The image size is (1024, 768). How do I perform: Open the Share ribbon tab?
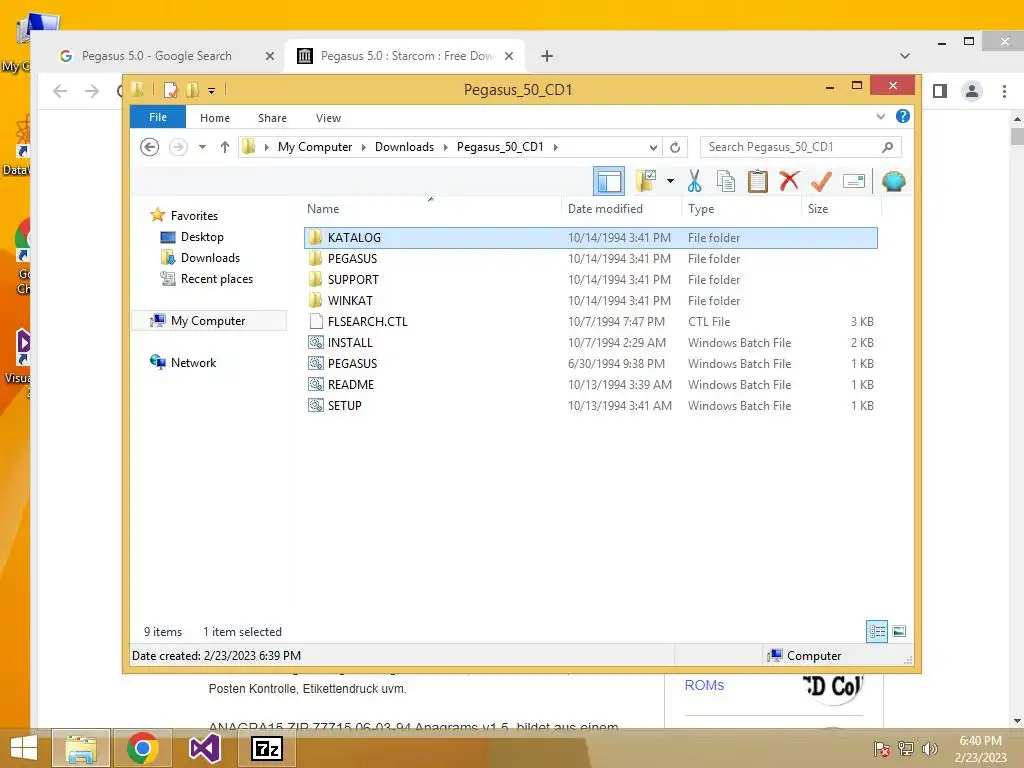point(272,118)
